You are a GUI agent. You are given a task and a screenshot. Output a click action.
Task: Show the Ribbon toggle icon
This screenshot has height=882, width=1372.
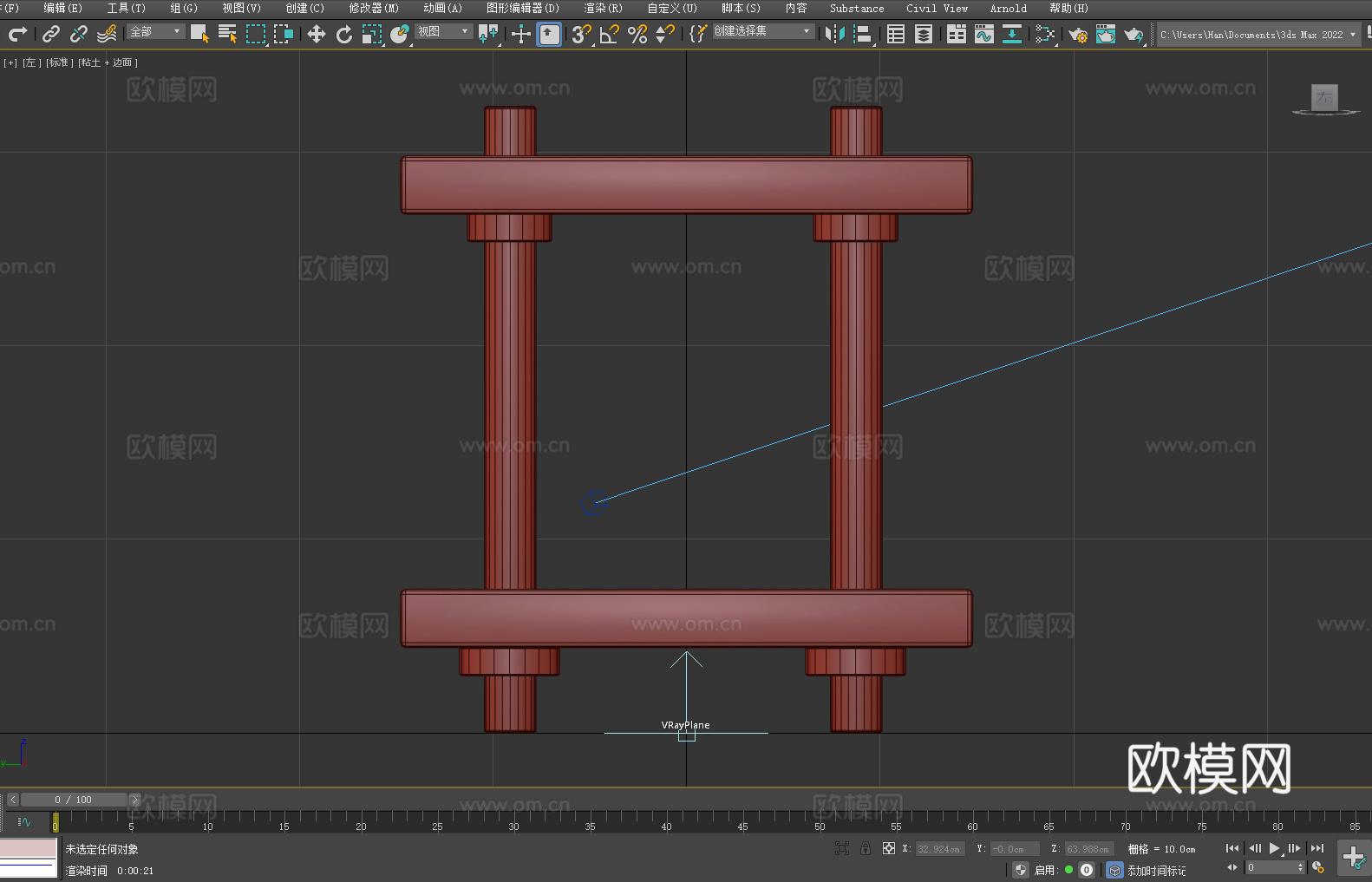(x=957, y=34)
